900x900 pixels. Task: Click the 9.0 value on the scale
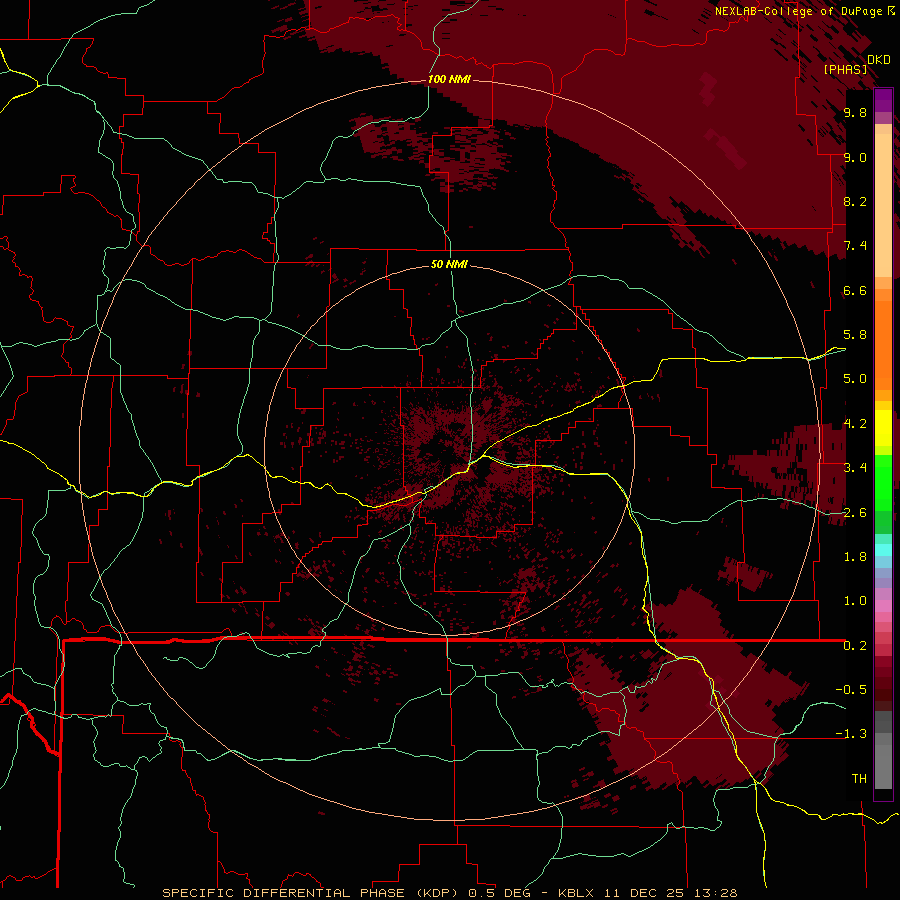(x=855, y=157)
